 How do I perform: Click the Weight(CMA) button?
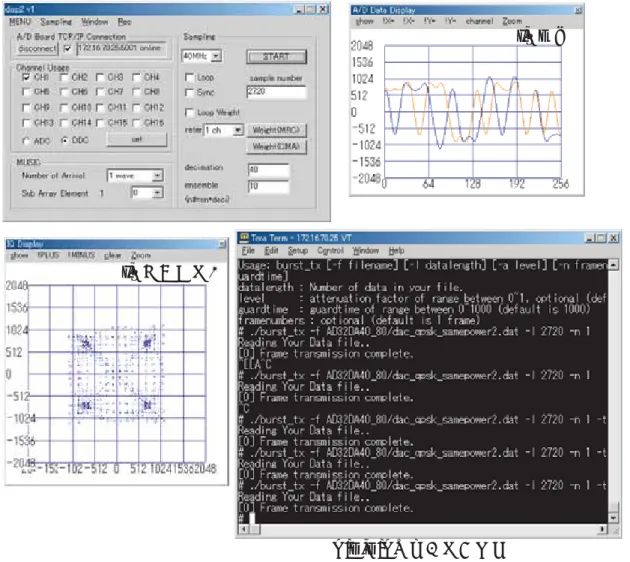pos(276,147)
